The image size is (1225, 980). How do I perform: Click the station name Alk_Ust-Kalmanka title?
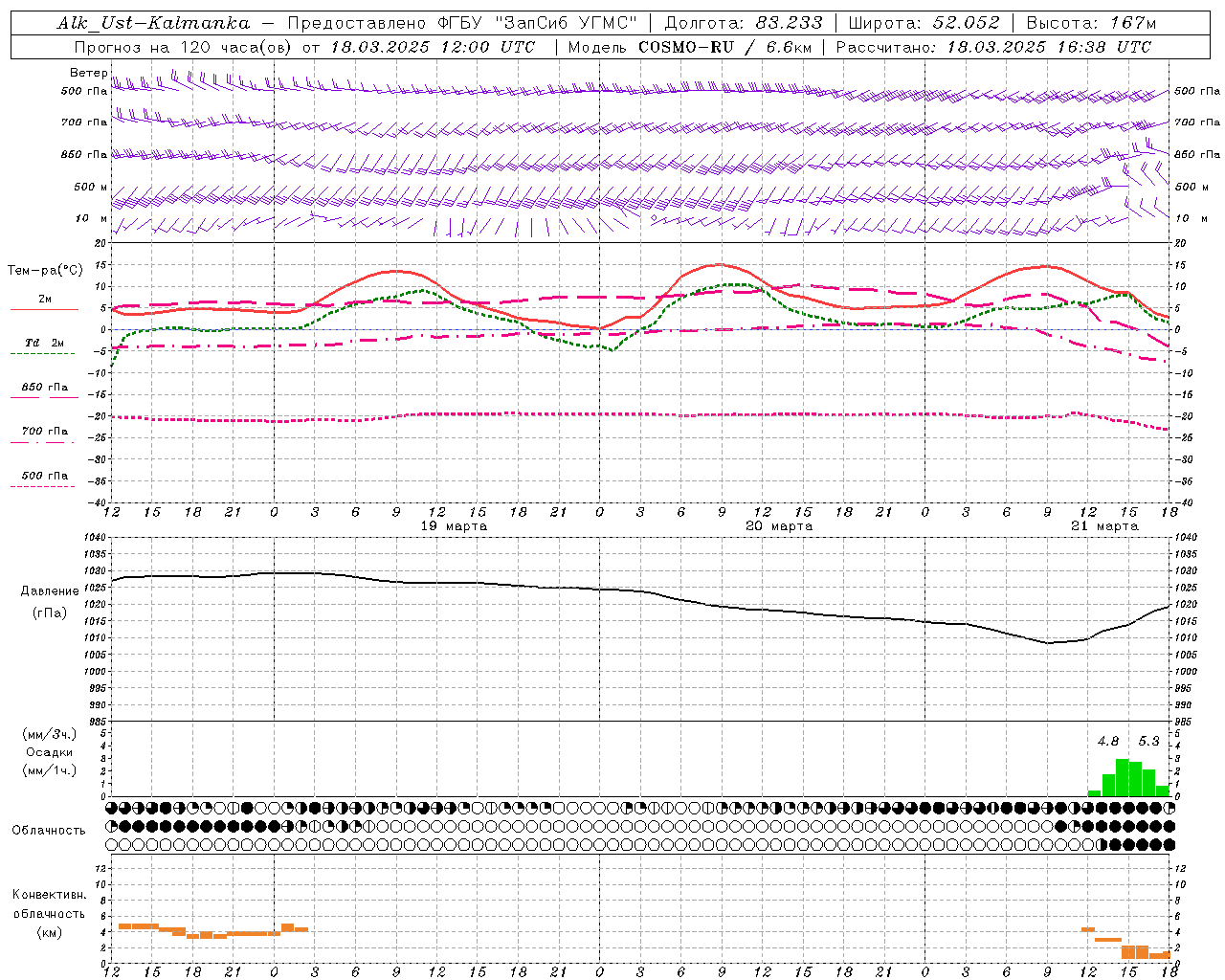153,23
